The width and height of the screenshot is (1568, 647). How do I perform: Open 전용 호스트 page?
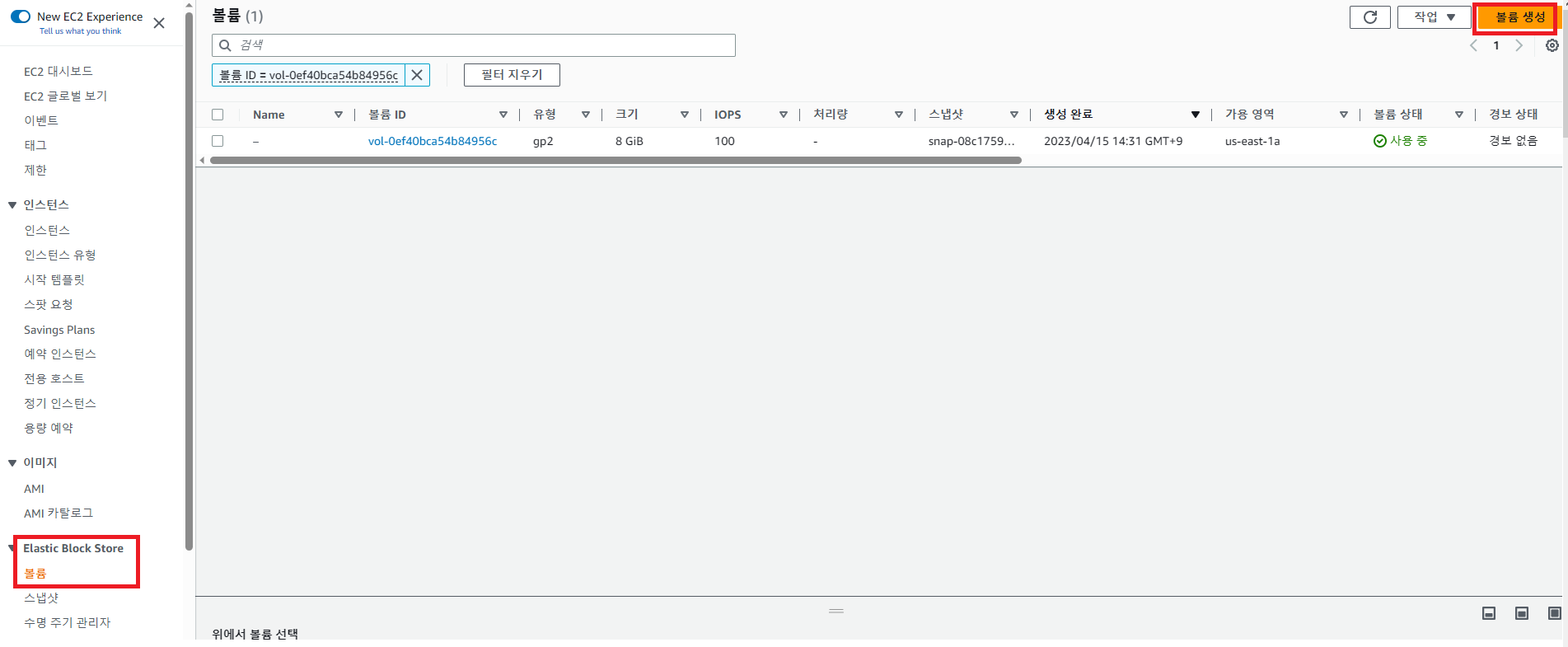tap(54, 379)
